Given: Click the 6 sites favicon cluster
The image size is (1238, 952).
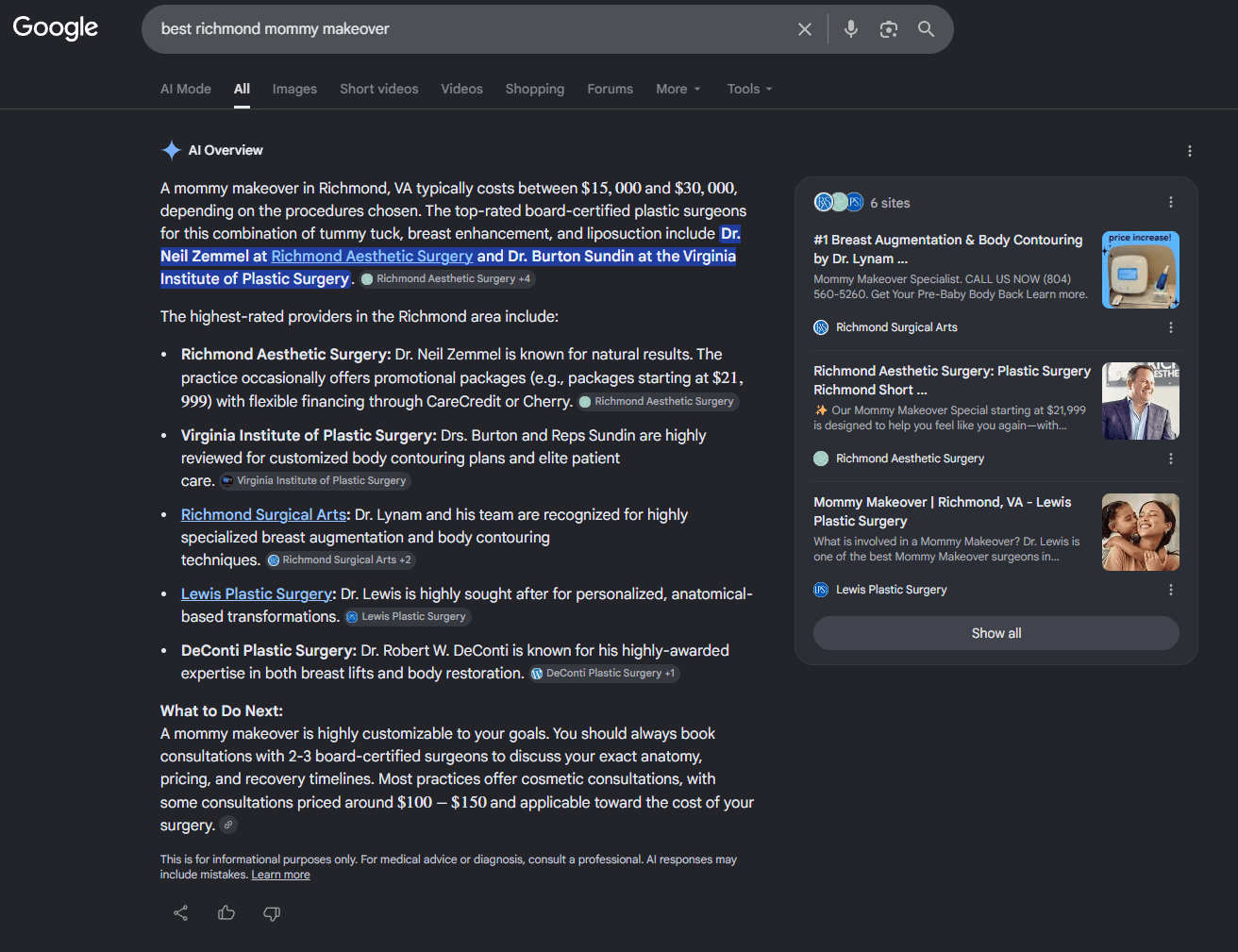Looking at the screenshot, I should tap(839, 202).
